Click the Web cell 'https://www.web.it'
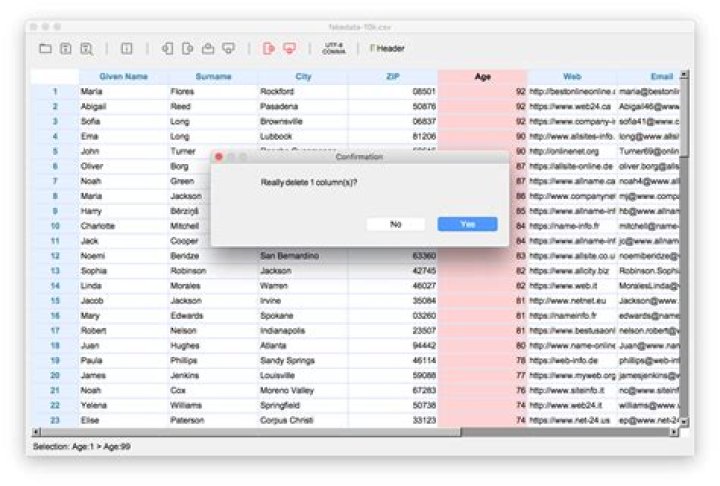This screenshot has height=486, width=720. coord(572,286)
